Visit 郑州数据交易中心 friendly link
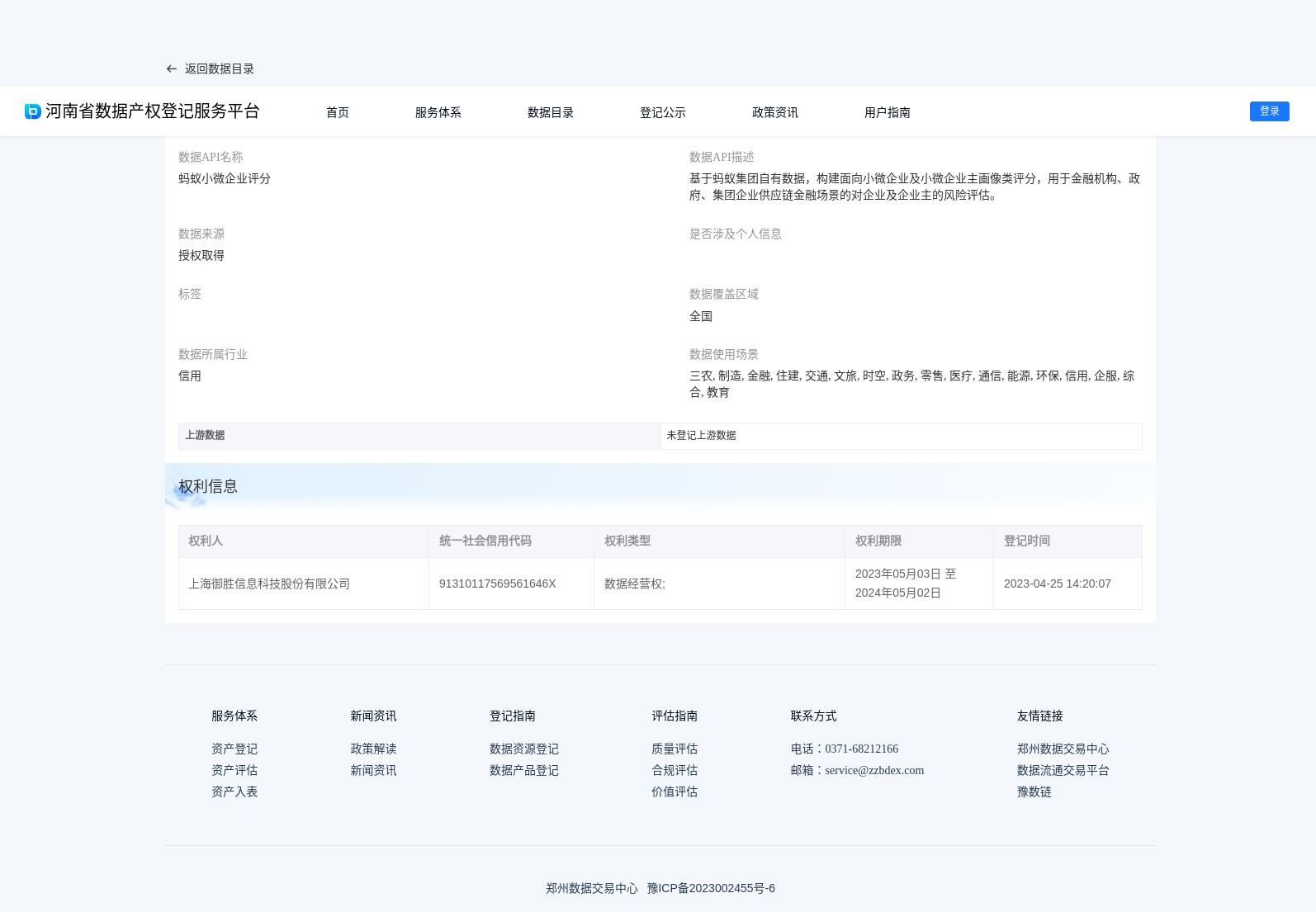Screen dimensions: 1316x912 pyautogui.click(x=1063, y=749)
